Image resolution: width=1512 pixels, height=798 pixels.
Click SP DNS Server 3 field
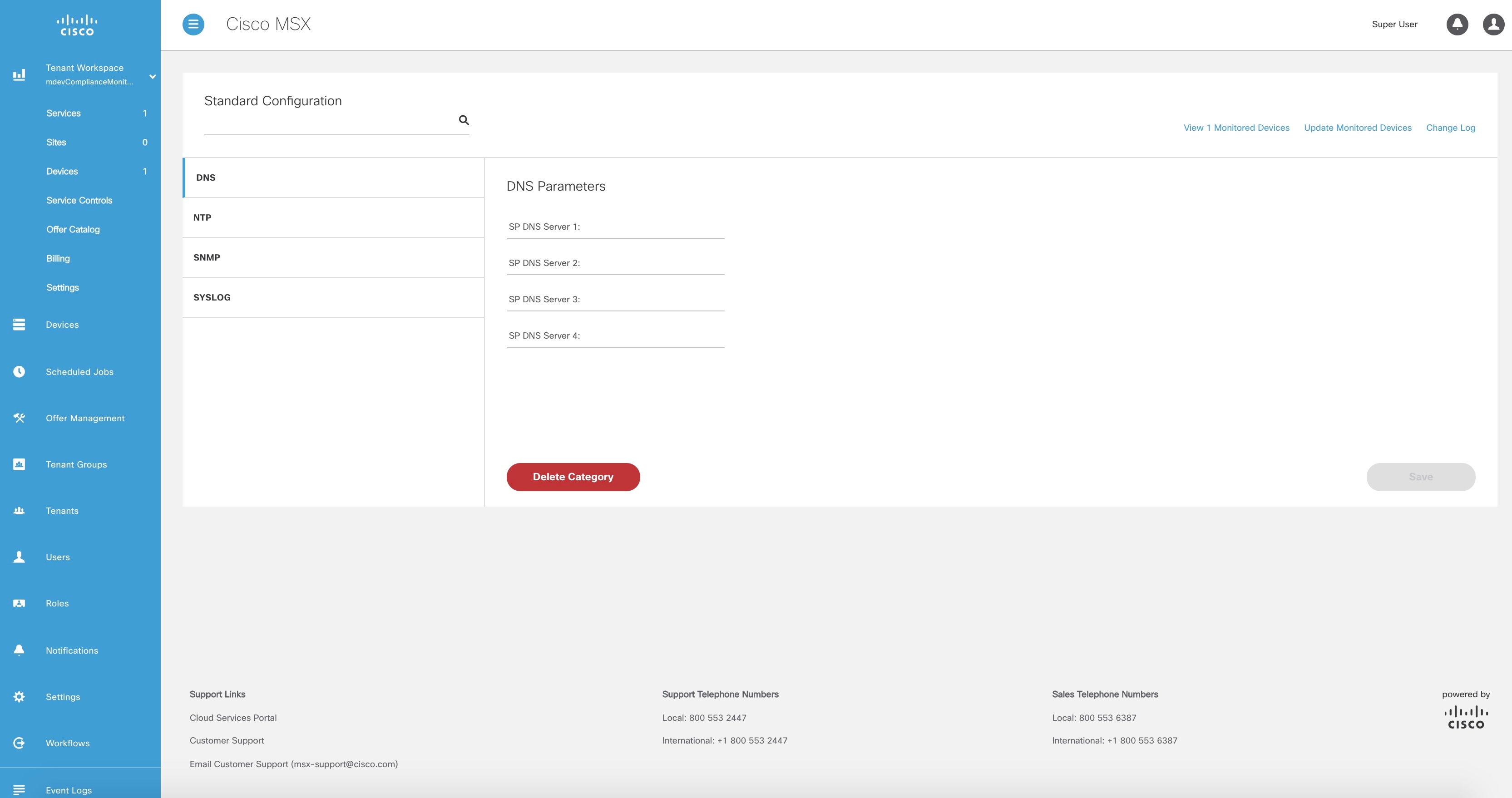pos(615,299)
